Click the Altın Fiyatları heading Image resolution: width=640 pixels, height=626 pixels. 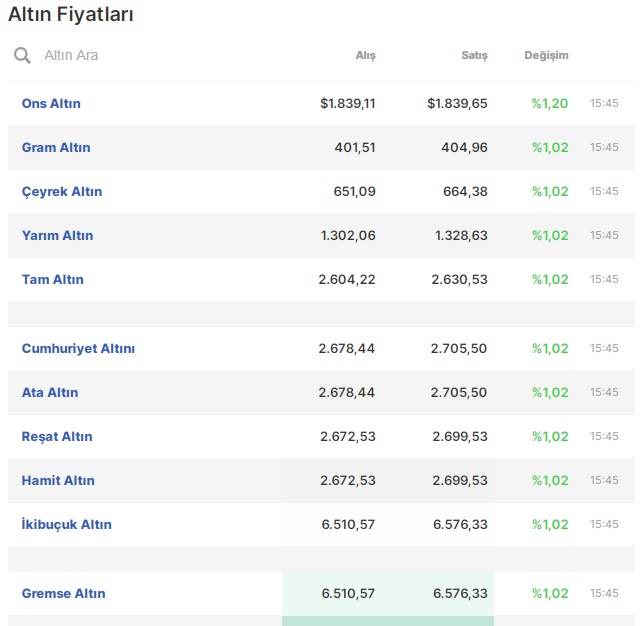click(x=71, y=15)
